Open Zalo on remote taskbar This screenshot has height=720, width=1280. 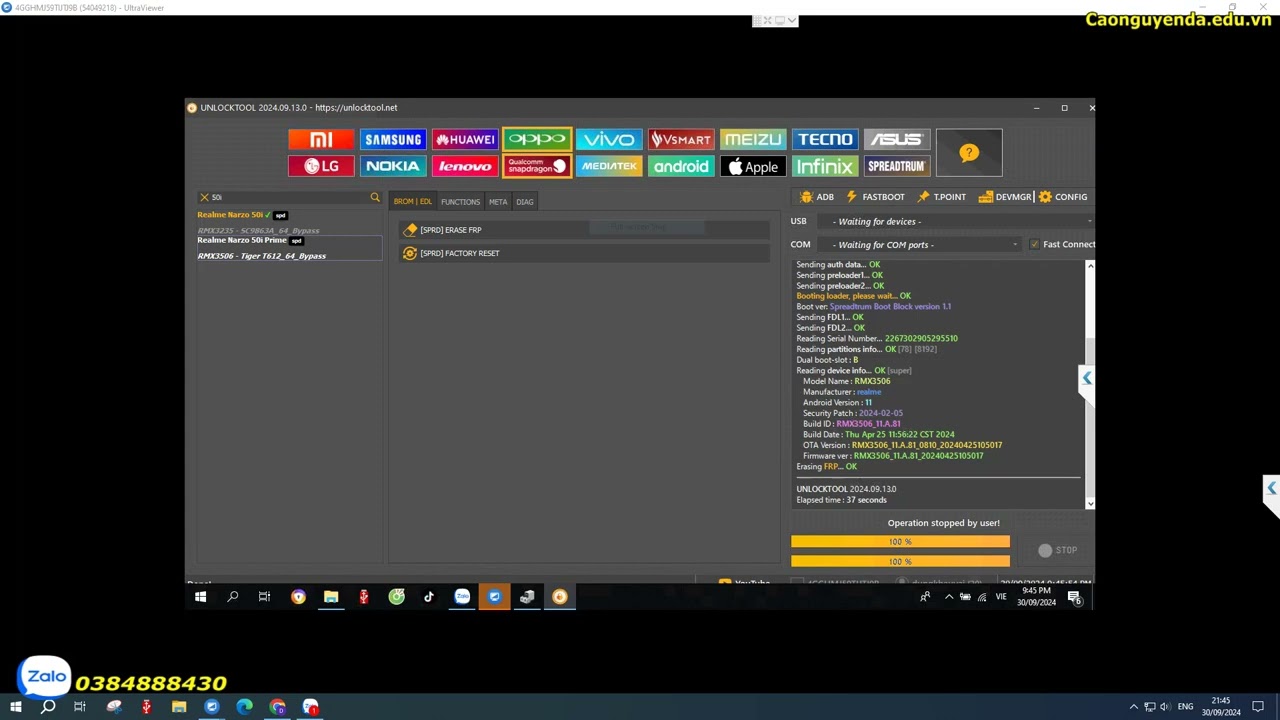[x=462, y=597]
